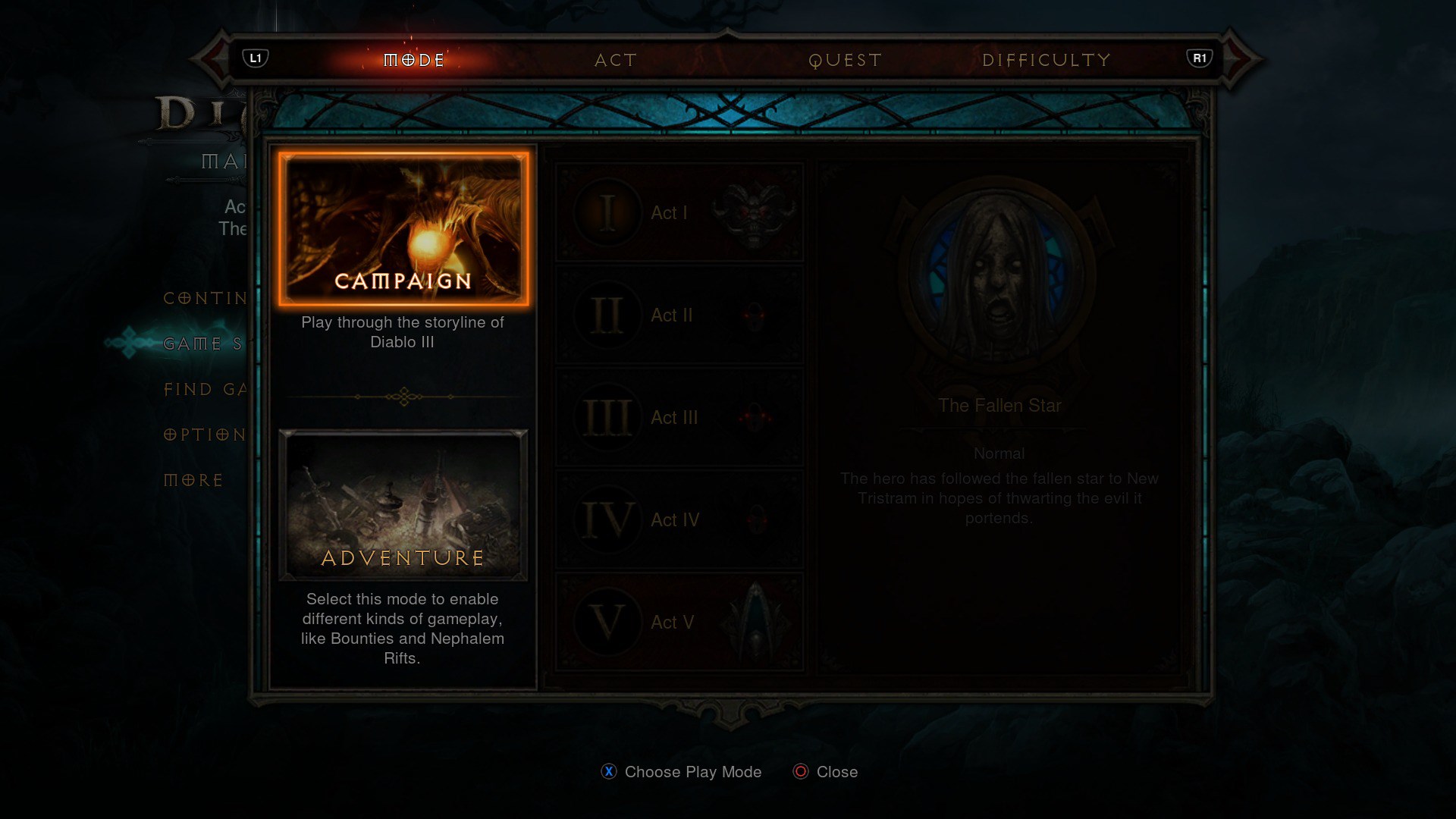Click the Roman numeral II medallion

click(607, 315)
